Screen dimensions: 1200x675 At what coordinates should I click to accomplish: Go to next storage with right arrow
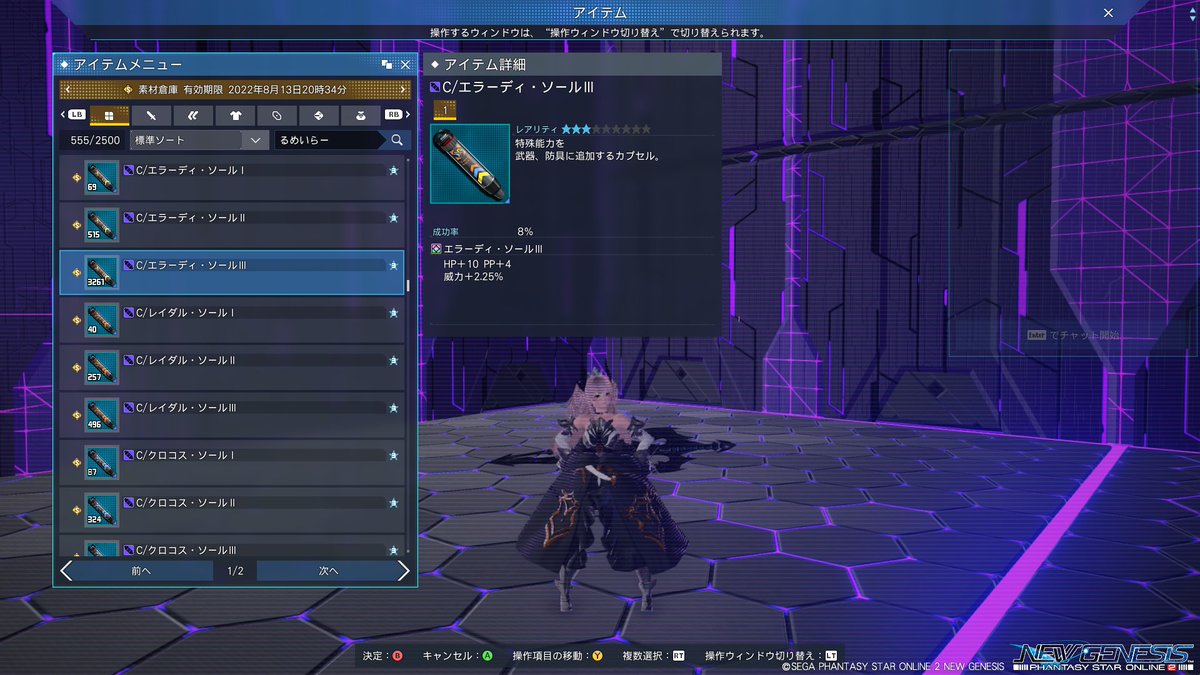405,90
